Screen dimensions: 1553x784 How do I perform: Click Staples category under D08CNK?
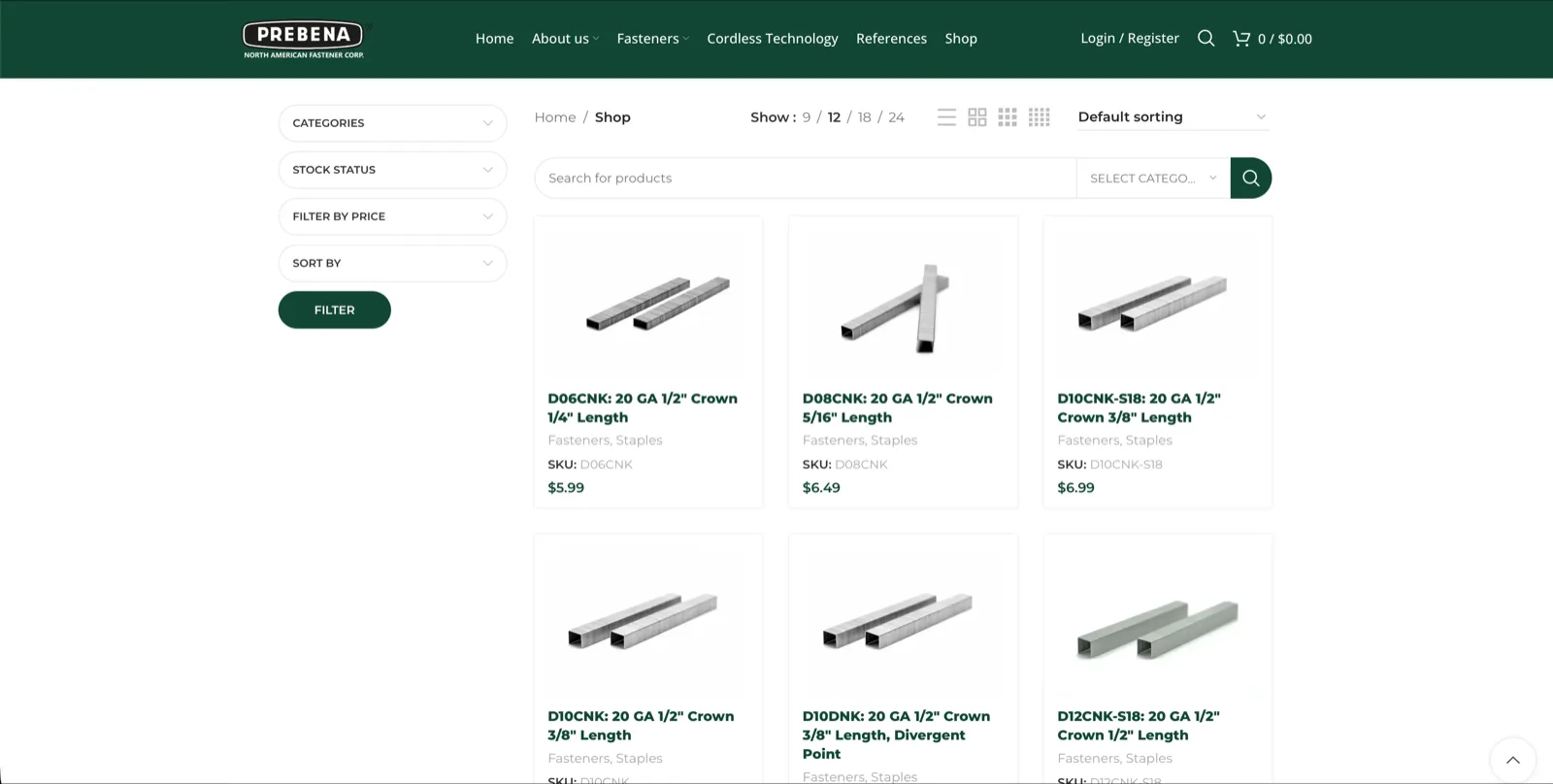point(894,441)
